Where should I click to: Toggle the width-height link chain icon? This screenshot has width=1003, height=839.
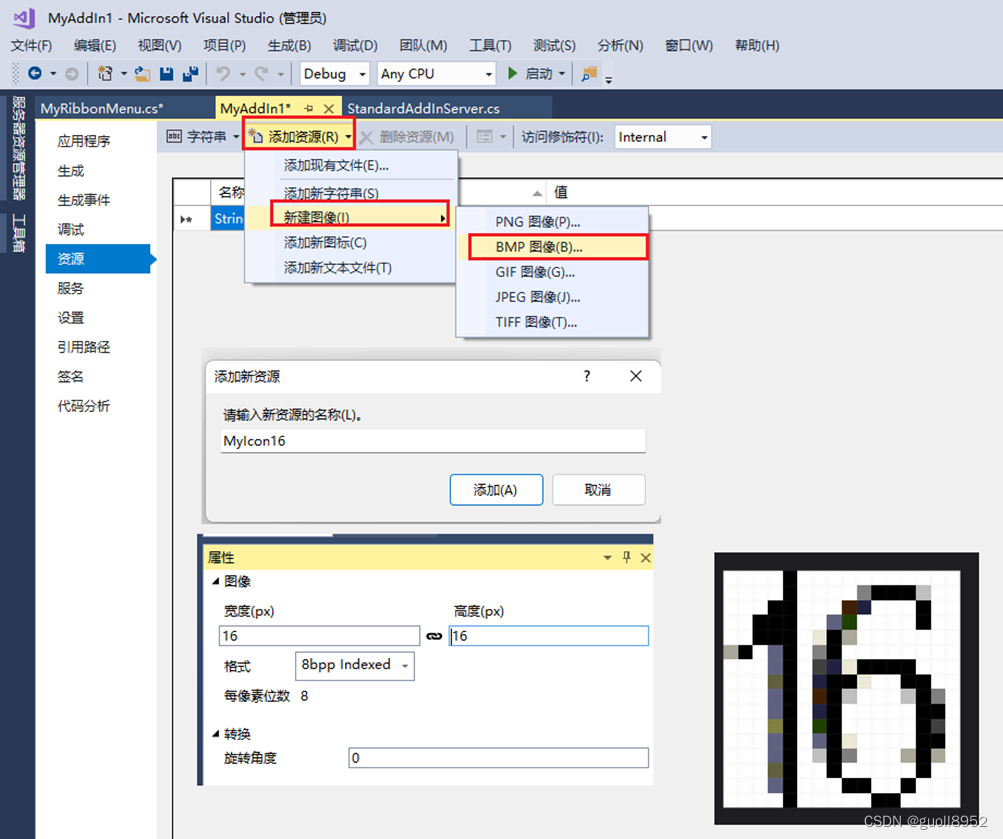coord(434,635)
